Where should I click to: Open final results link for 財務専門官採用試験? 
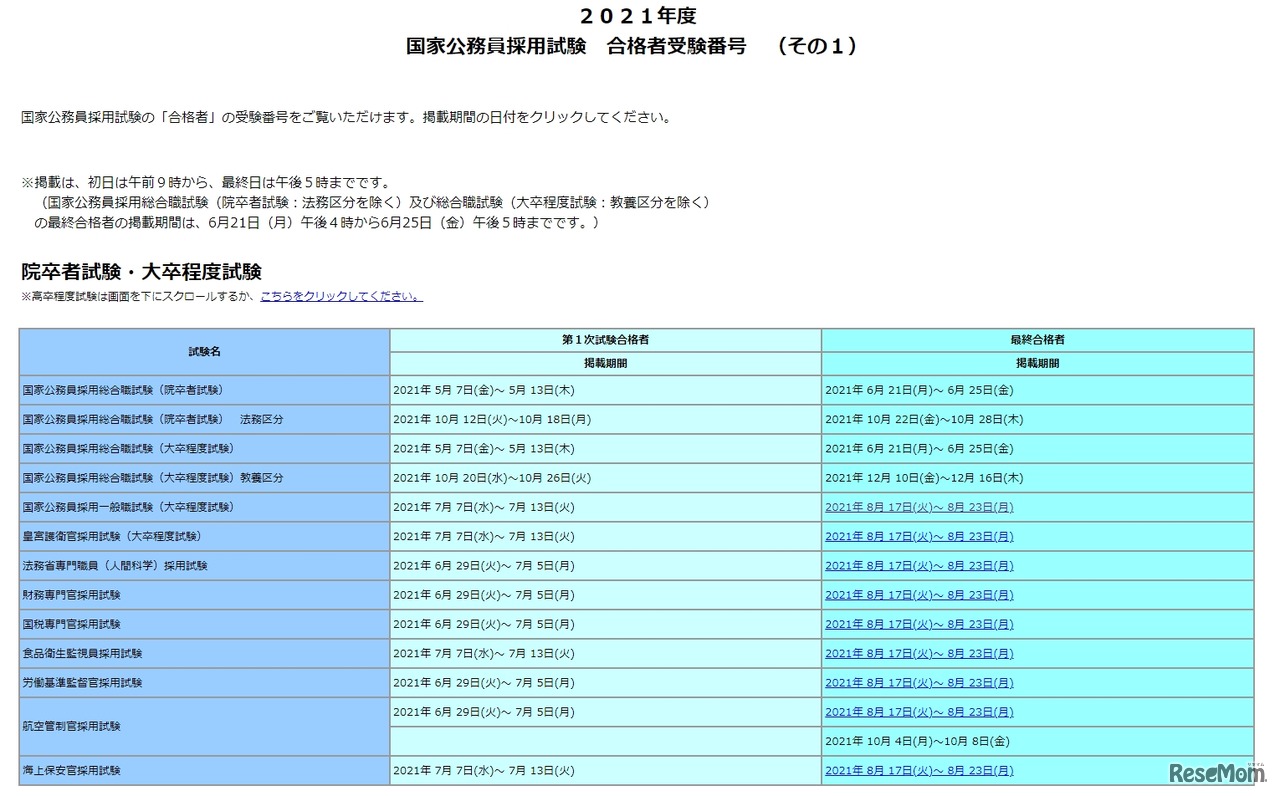(x=918, y=595)
